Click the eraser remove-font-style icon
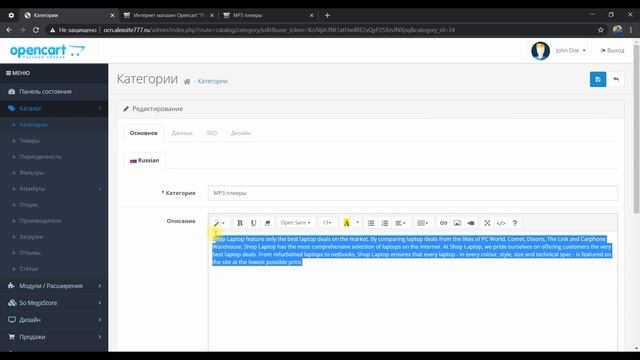 pos(267,223)
